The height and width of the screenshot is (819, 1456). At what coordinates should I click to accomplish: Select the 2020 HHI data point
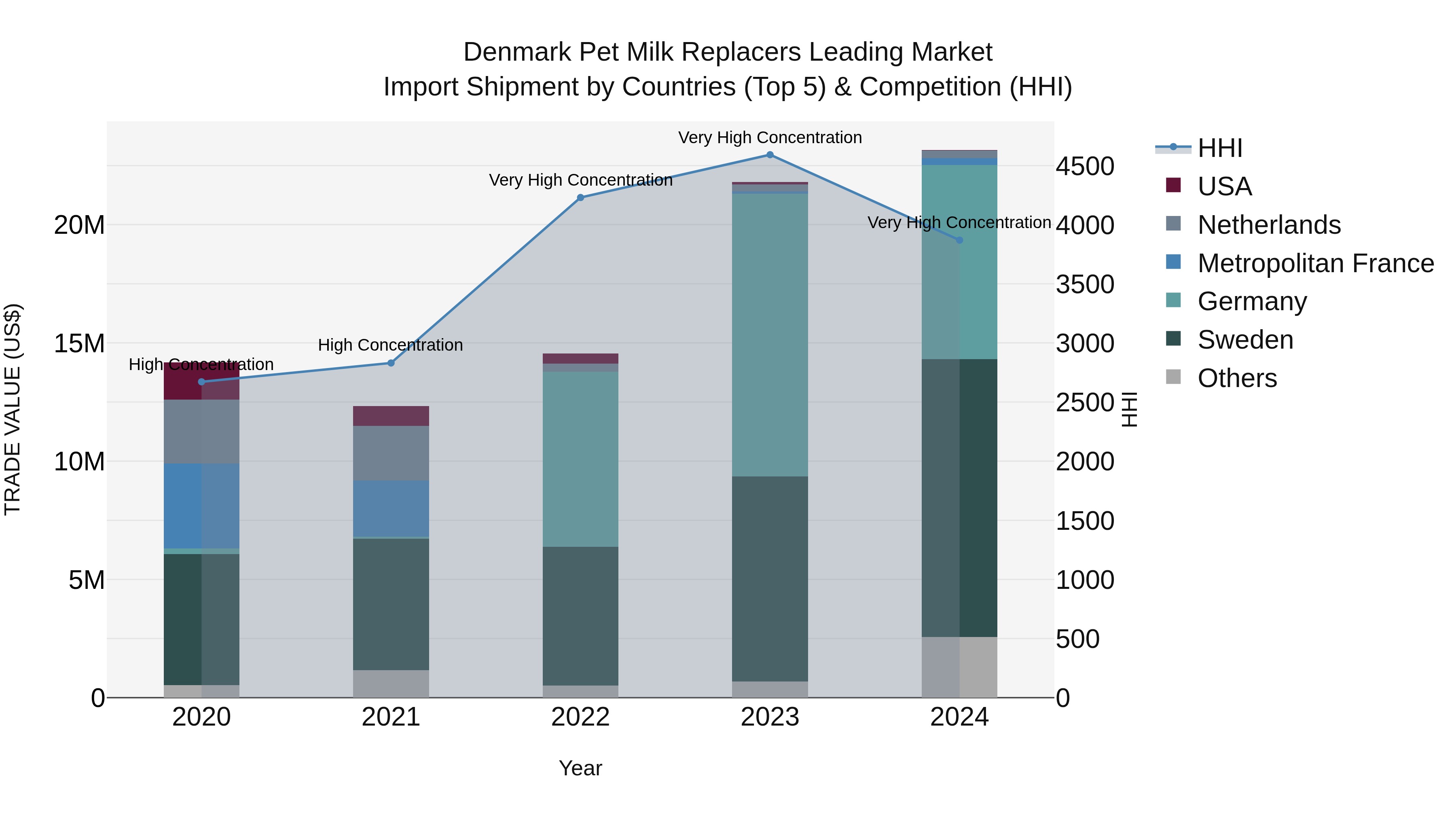point(202,382)
